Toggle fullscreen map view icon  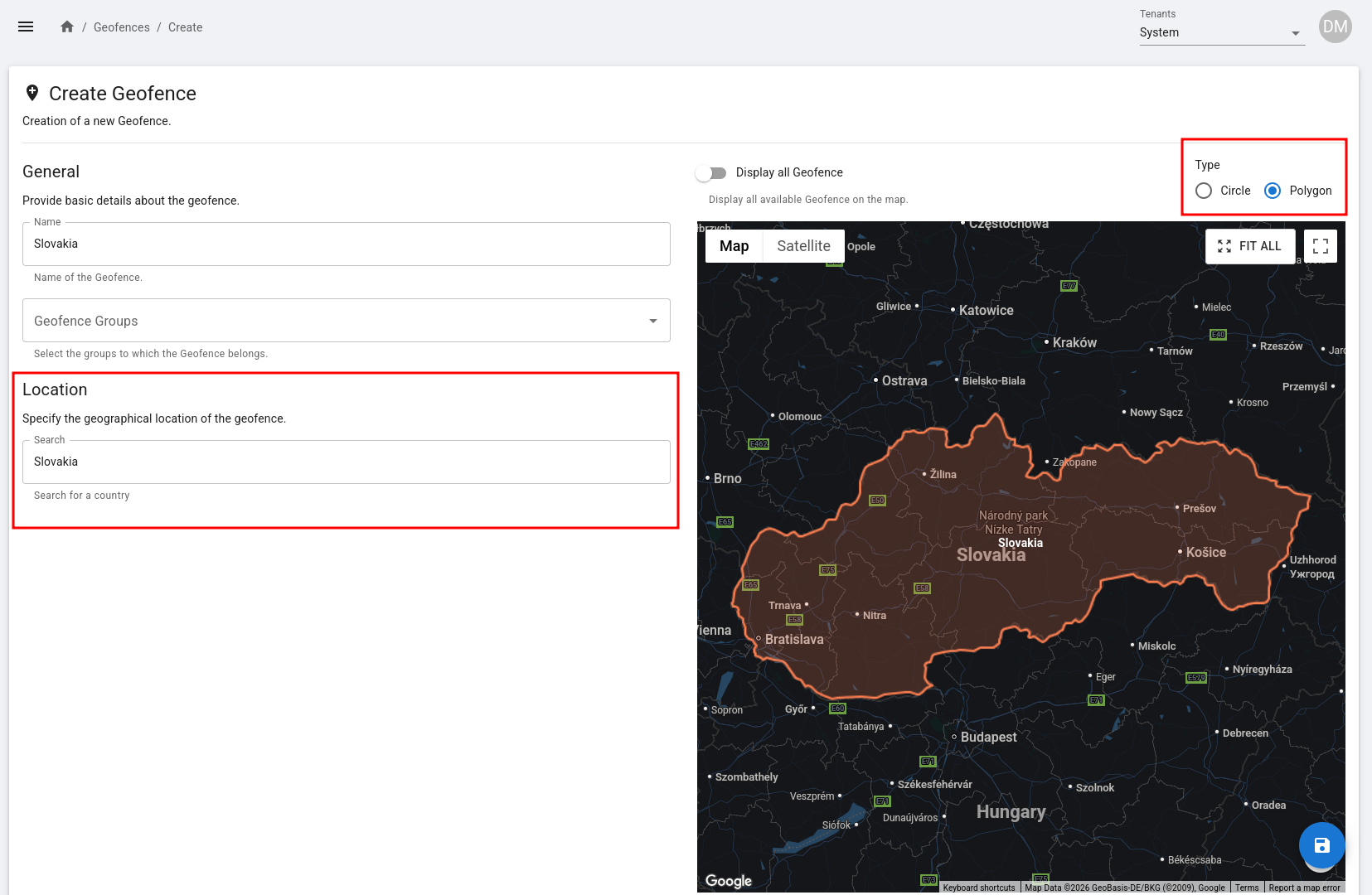coord(1320,246)
